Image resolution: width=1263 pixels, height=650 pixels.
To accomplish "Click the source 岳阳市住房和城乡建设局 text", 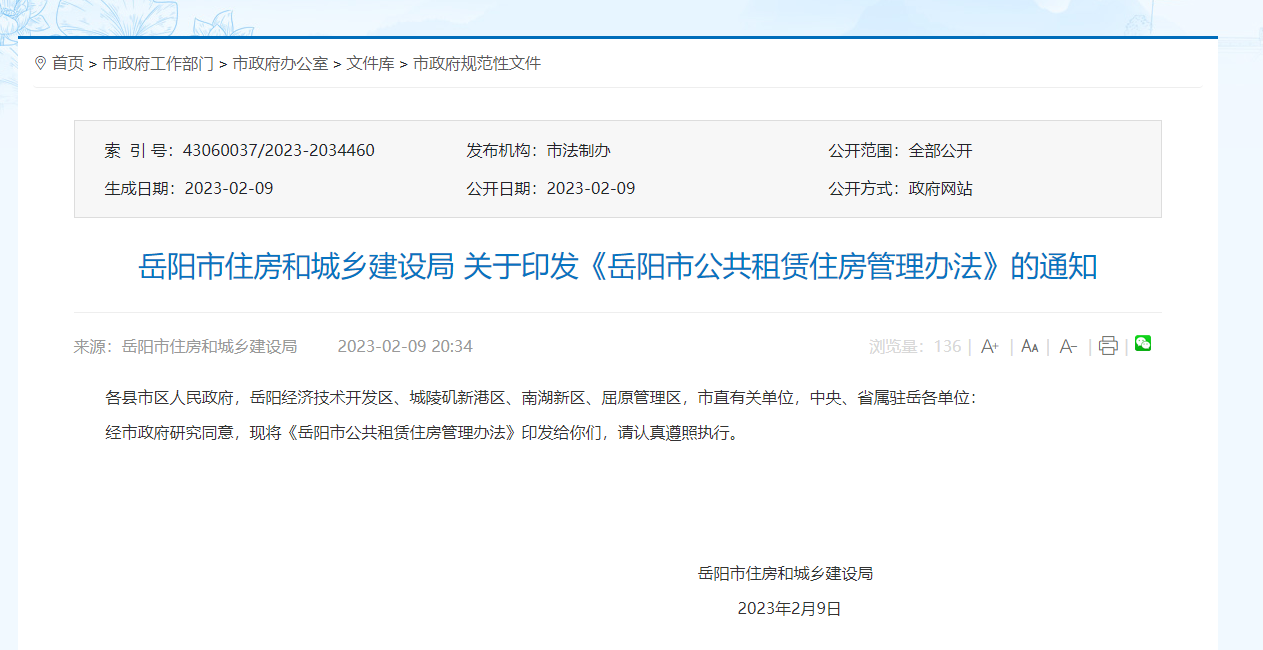I will coord(209,346).
